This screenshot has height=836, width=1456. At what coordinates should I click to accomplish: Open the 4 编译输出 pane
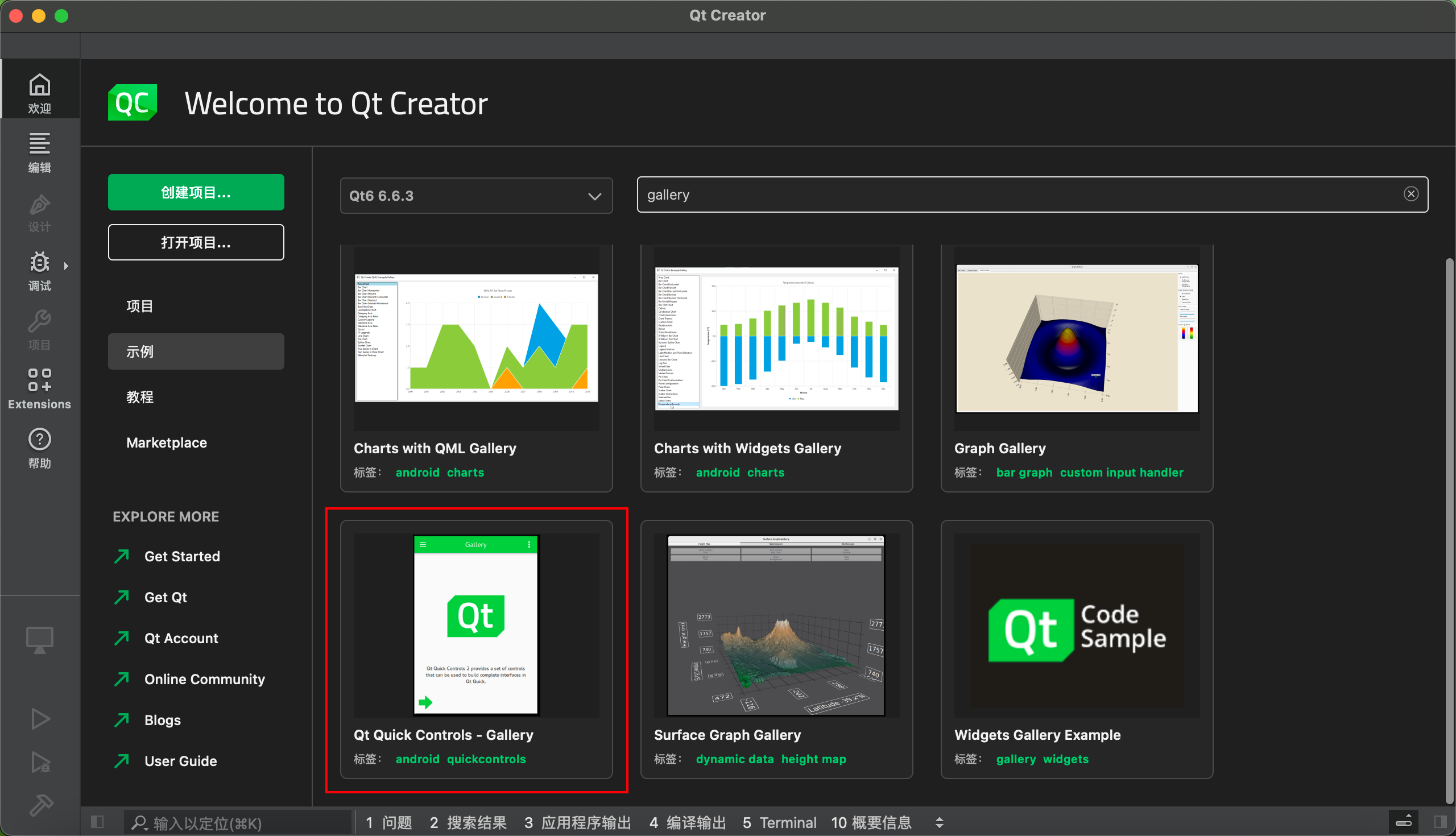(687, 822)
